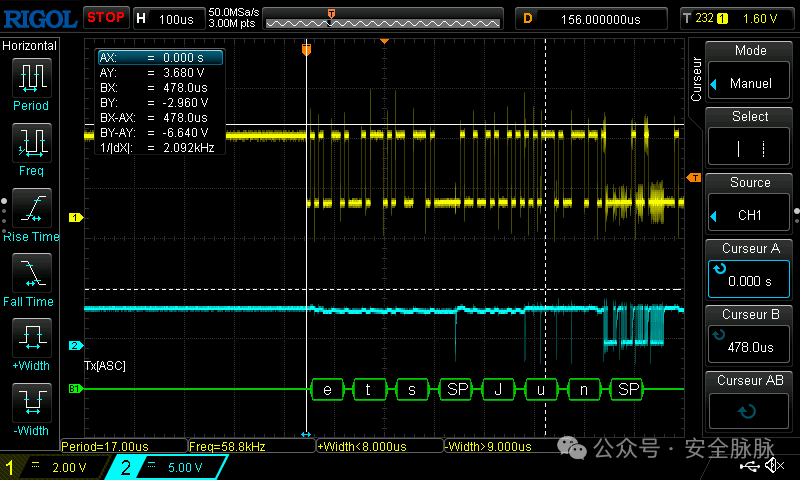Image resolution: width=800 pixels, height=480 pixels.
Task: Select the +Width measurement icon
Action: pos(32,338)
